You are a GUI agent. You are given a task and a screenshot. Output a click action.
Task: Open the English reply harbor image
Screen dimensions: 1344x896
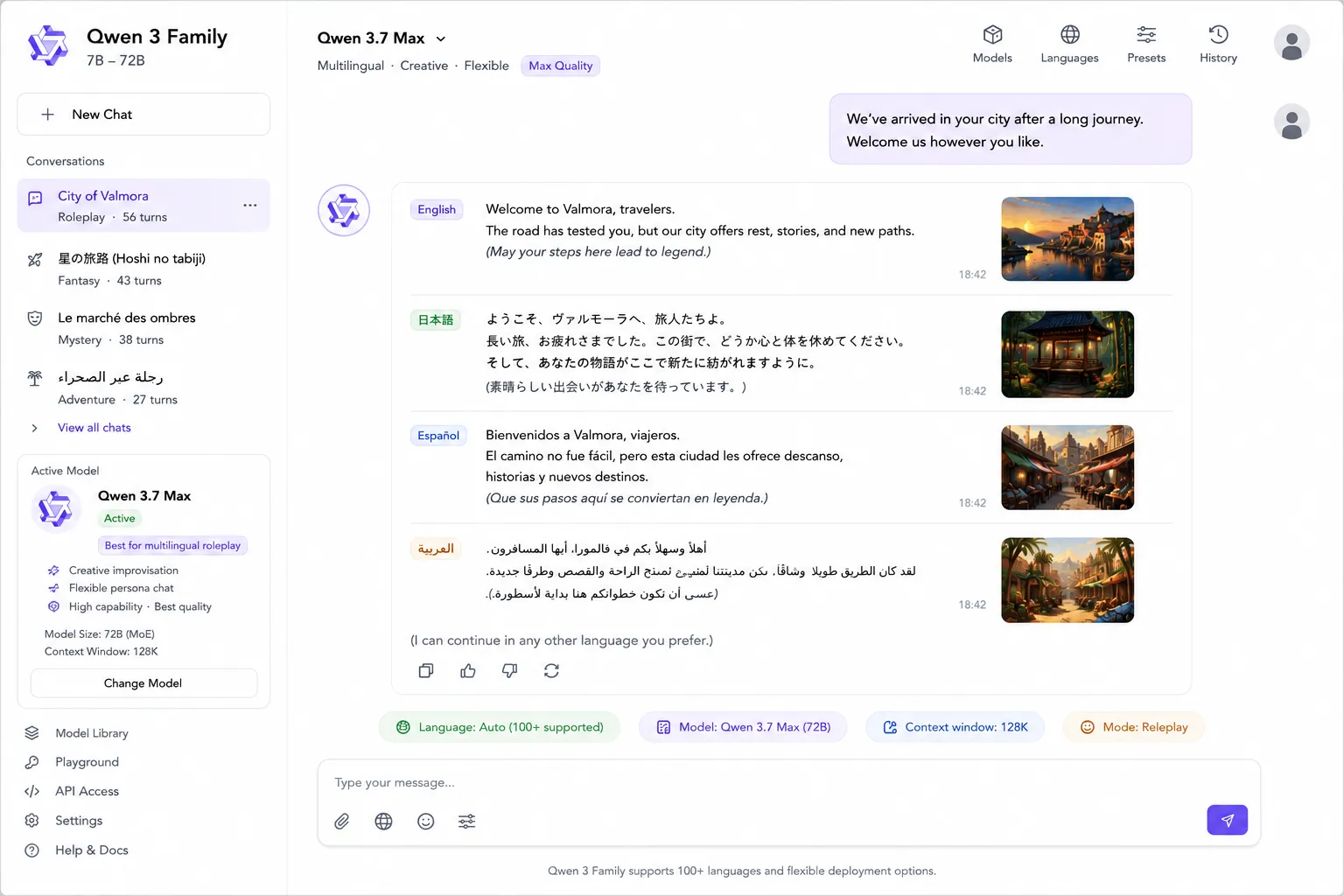tap(1067, 239)
